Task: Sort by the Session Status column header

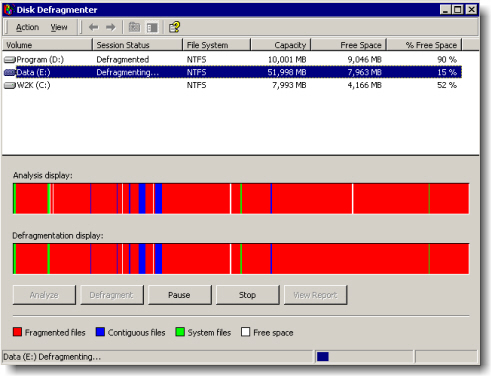Action: coord(137,45)
